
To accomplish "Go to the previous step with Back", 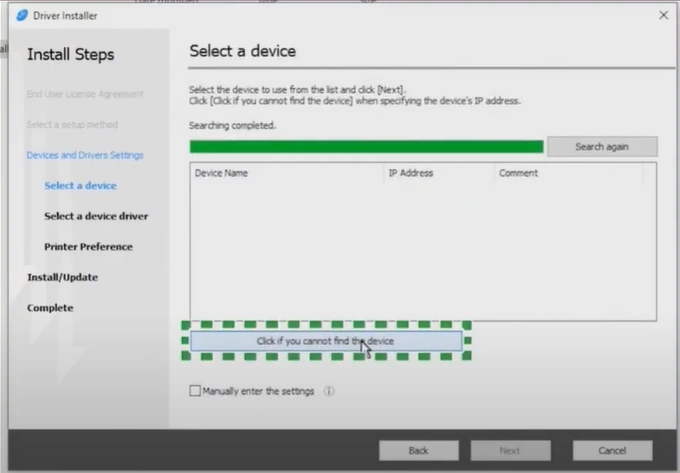I will [418, 450].
